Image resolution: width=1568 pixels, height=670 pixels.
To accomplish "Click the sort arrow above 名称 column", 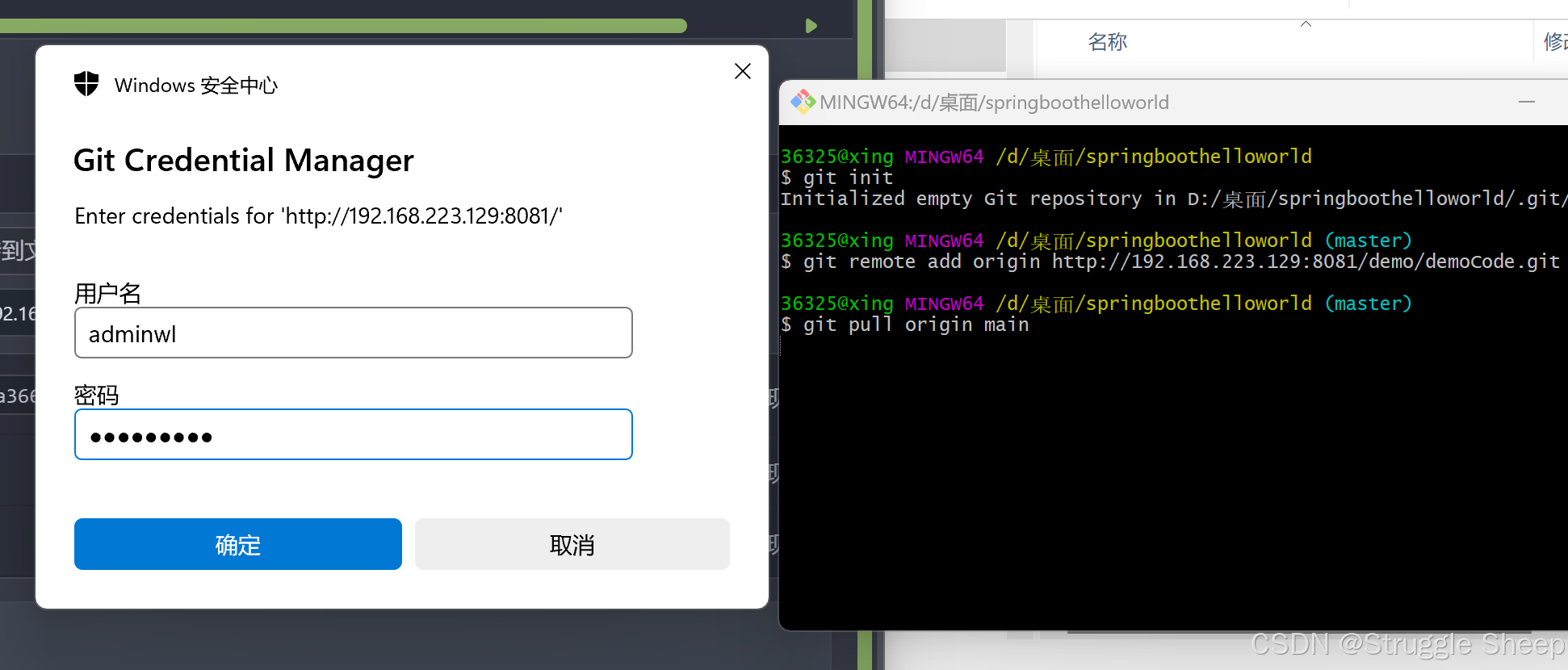I will tap(1306, 24).
